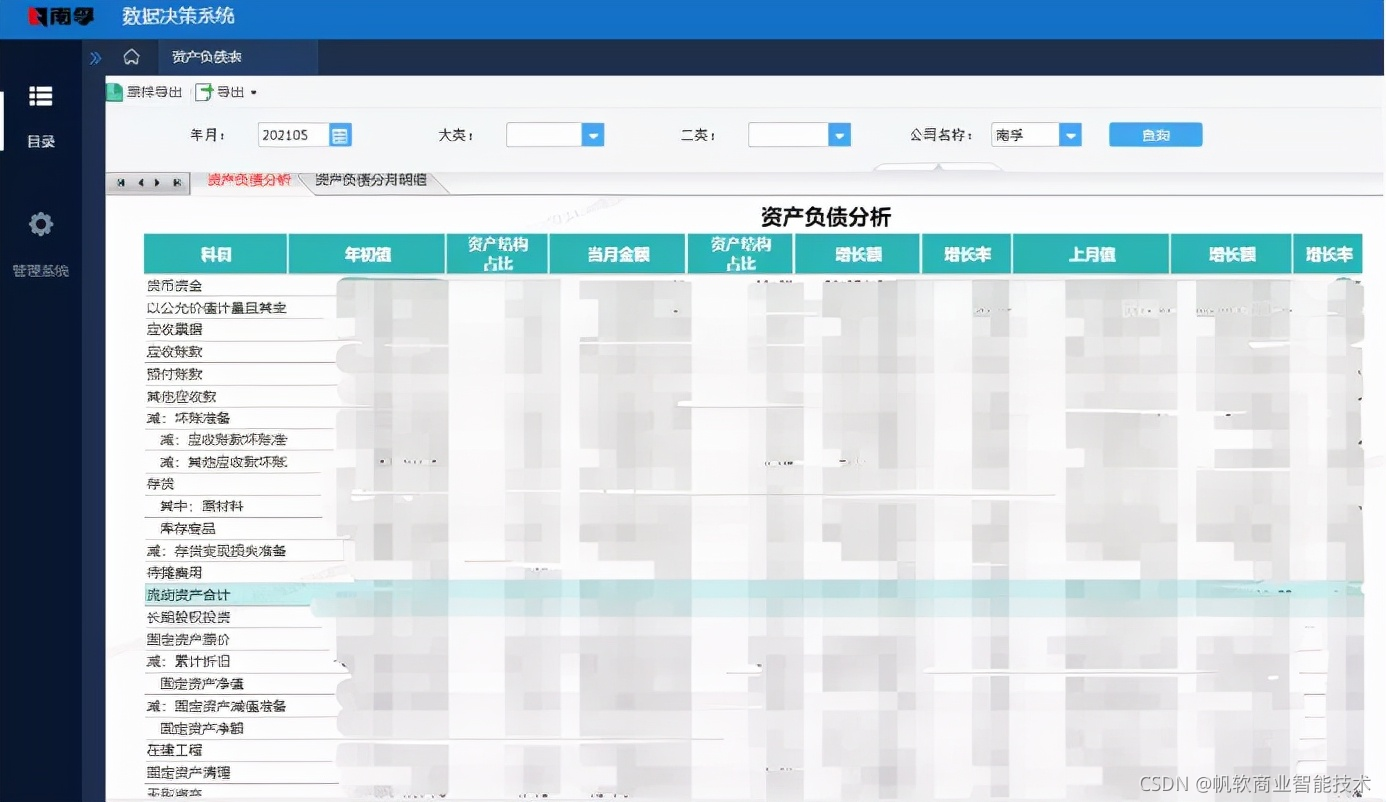Select the 资产负债分析 sheet tab
This screenshot has height=802, width=1386.
click(x=248, y=182)
